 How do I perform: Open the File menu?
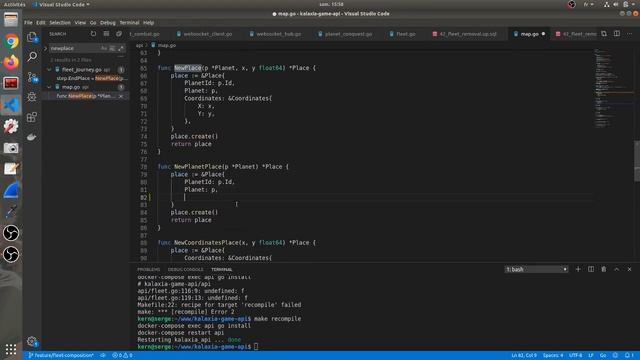tap(28, 23)
